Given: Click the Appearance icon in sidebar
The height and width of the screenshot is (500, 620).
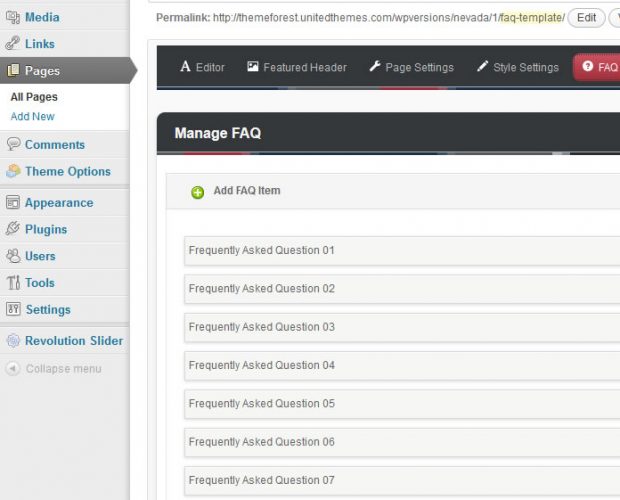Looking at the screenshot, I should coord(12,203).
